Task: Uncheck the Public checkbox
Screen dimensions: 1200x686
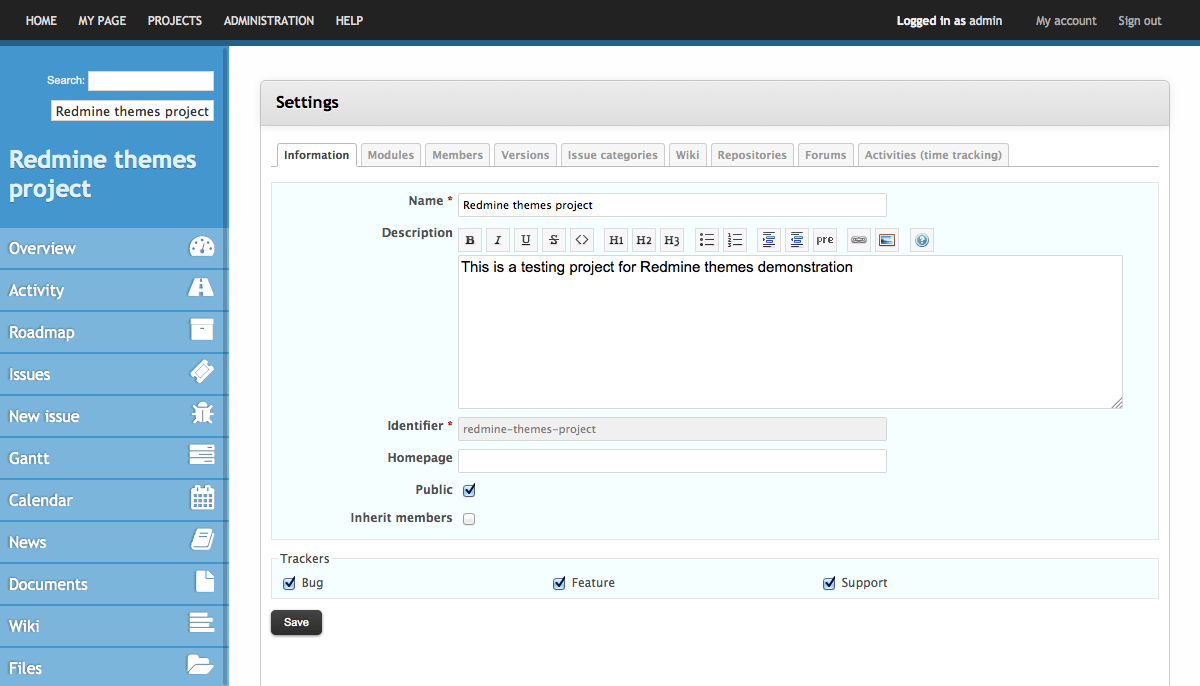Action: tap(469, 490)
